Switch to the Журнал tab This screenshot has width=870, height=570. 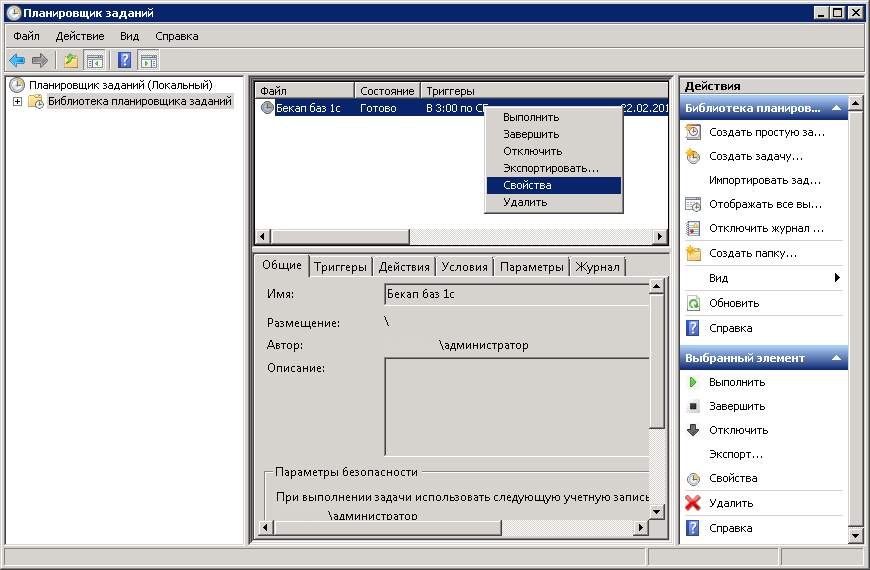[598, 267]
